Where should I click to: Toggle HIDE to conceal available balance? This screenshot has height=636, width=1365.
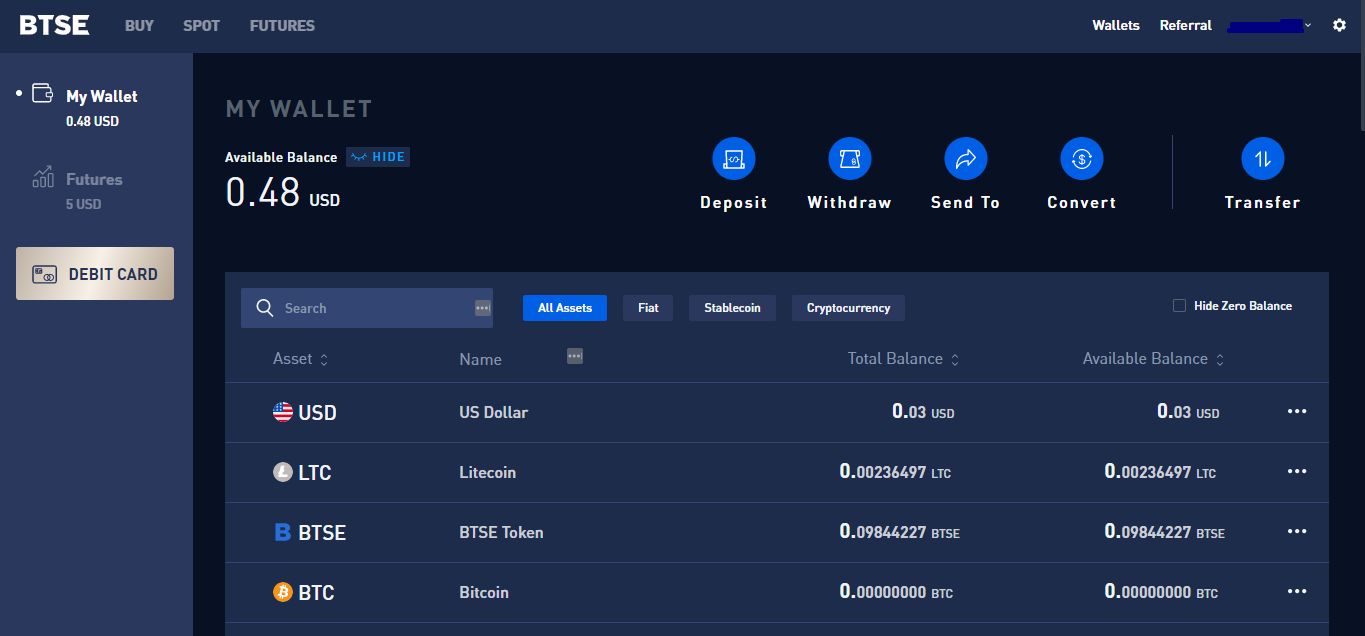point(378,157)
